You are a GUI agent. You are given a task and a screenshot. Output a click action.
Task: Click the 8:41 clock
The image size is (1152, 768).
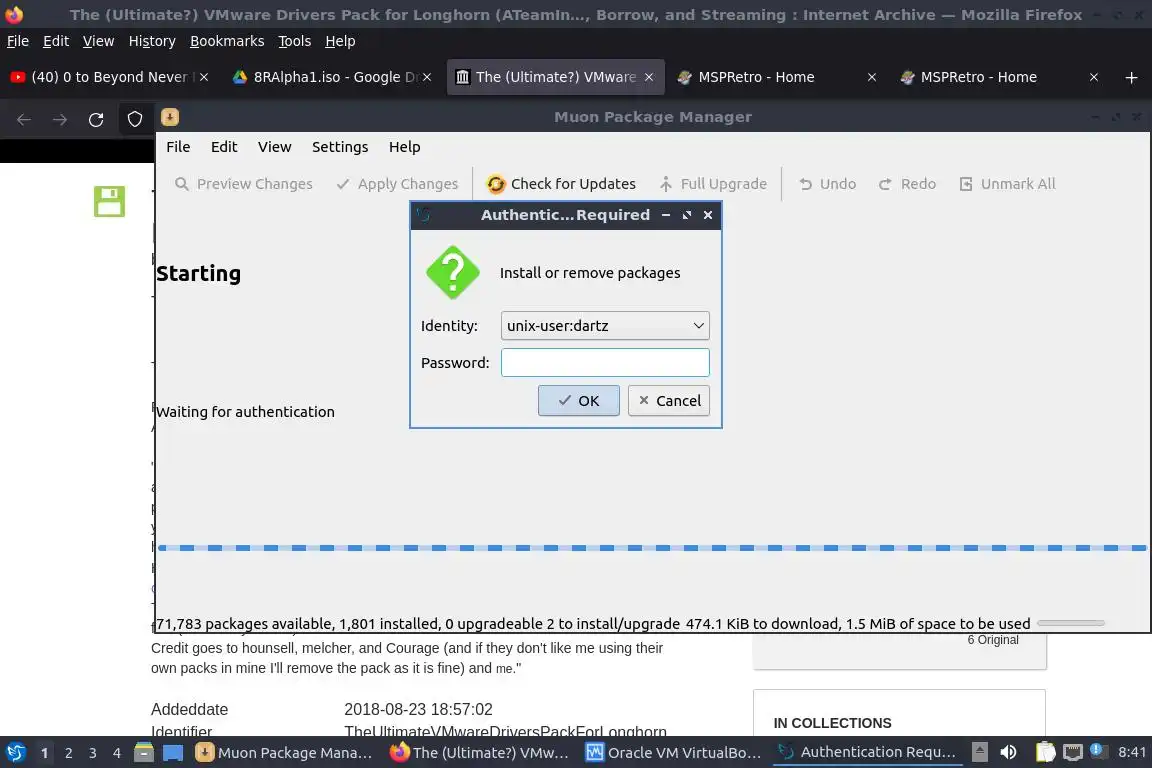point(1131,752)
